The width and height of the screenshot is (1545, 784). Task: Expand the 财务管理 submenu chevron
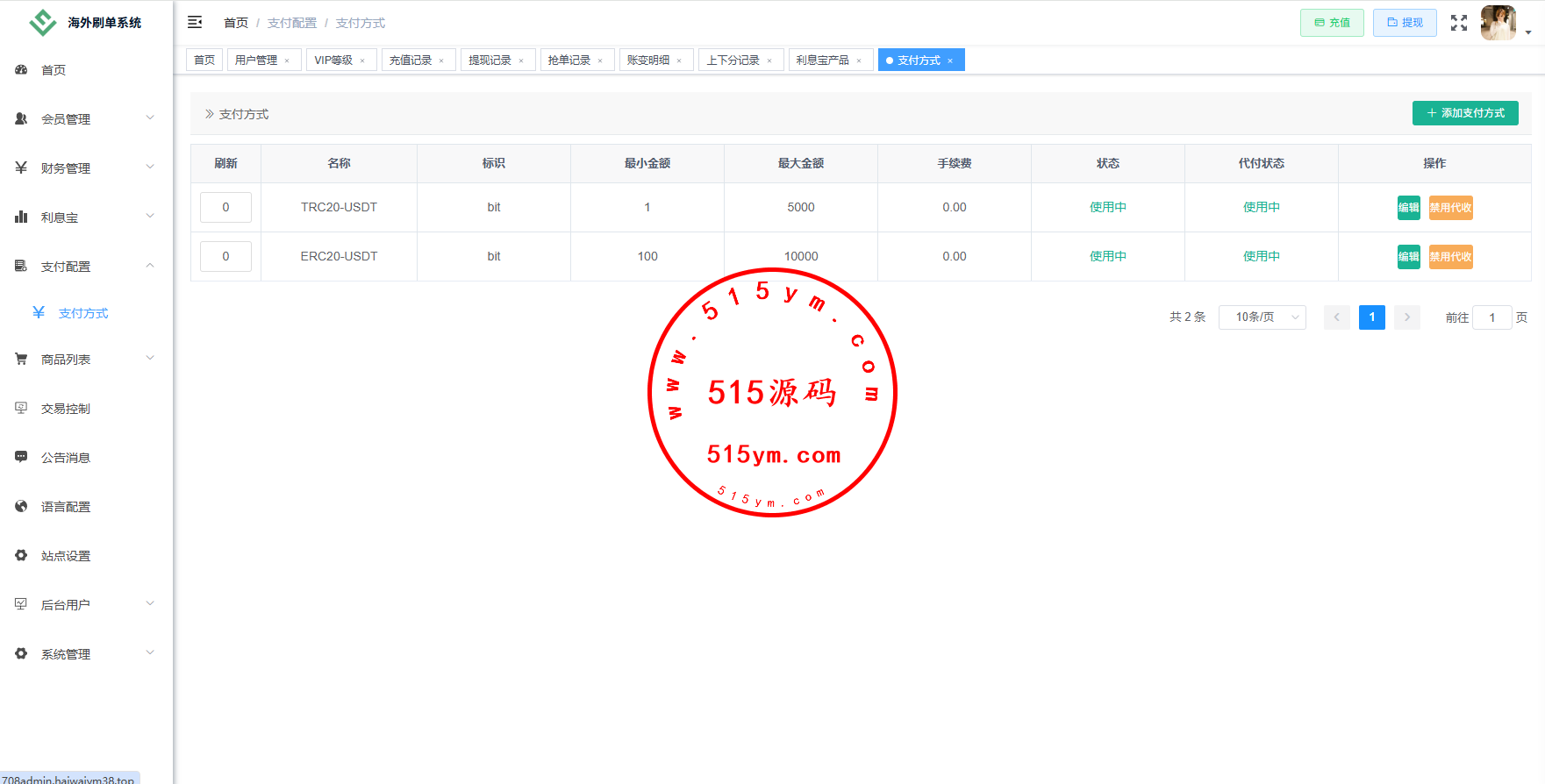coord(150,167)
